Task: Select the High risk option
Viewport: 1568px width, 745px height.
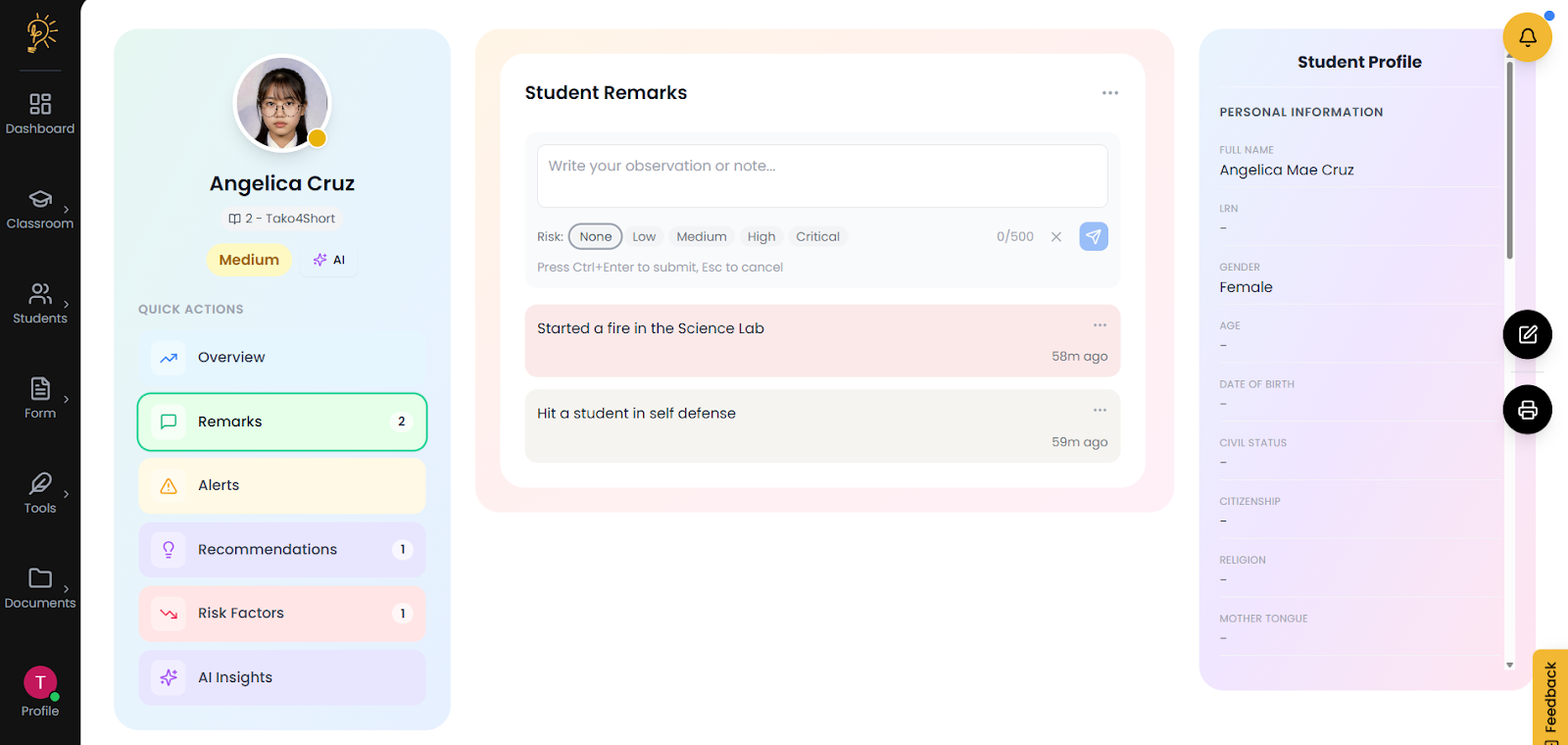Action: click(760, 236)
